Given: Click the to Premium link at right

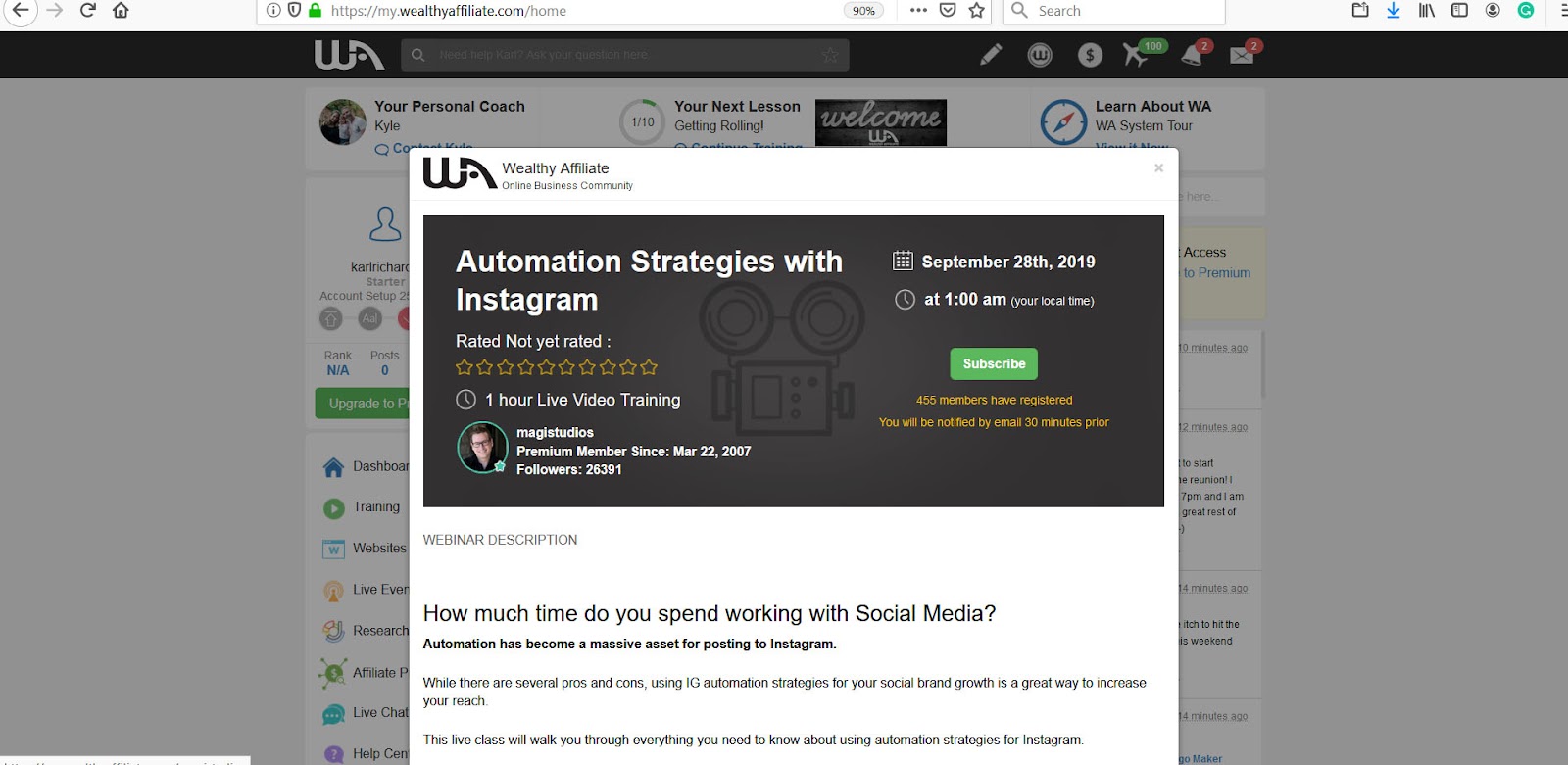Looking at the screenshot, I should [x=1216, y=273].
